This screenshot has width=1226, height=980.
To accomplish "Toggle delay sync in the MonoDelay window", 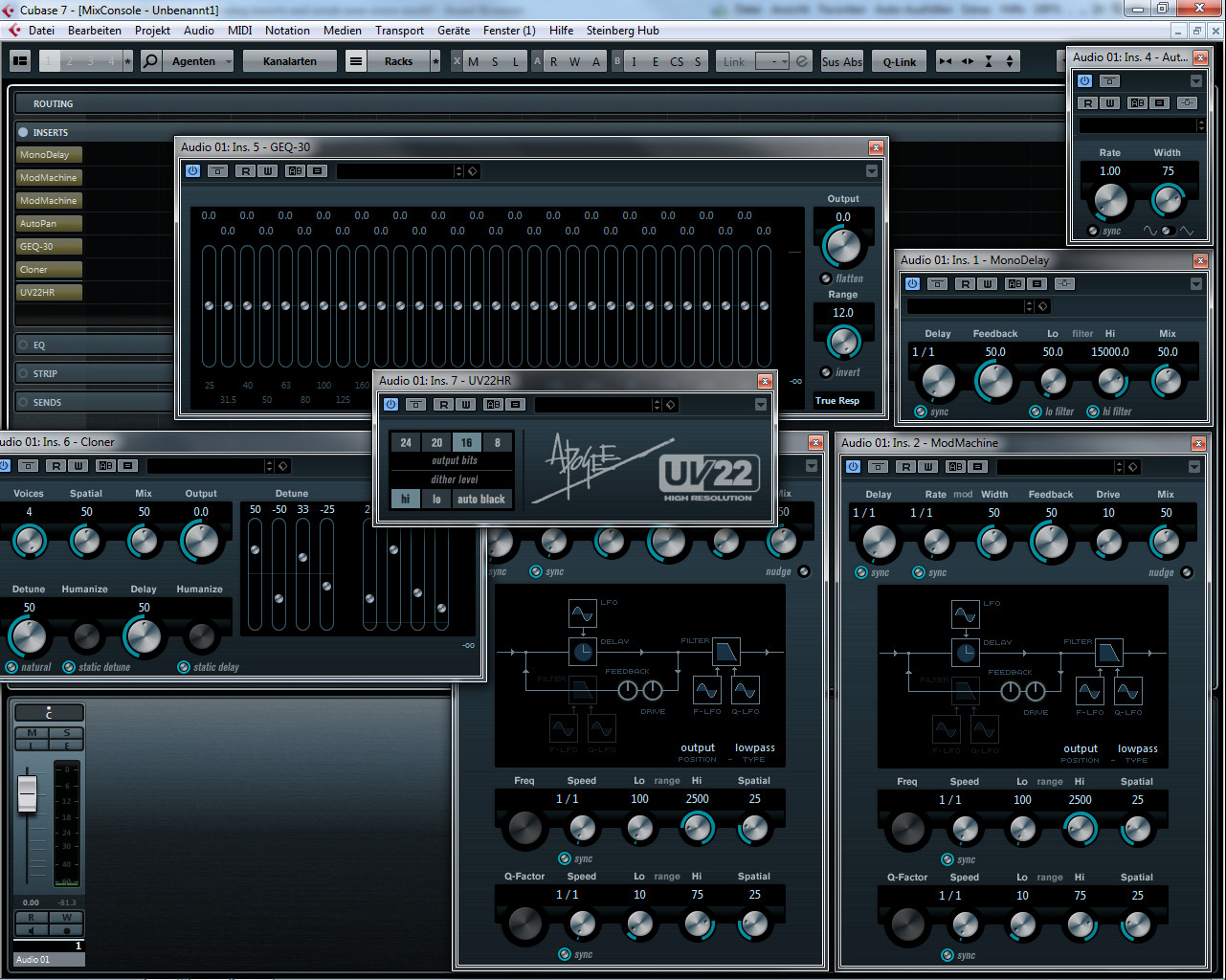I will (921, 412).
